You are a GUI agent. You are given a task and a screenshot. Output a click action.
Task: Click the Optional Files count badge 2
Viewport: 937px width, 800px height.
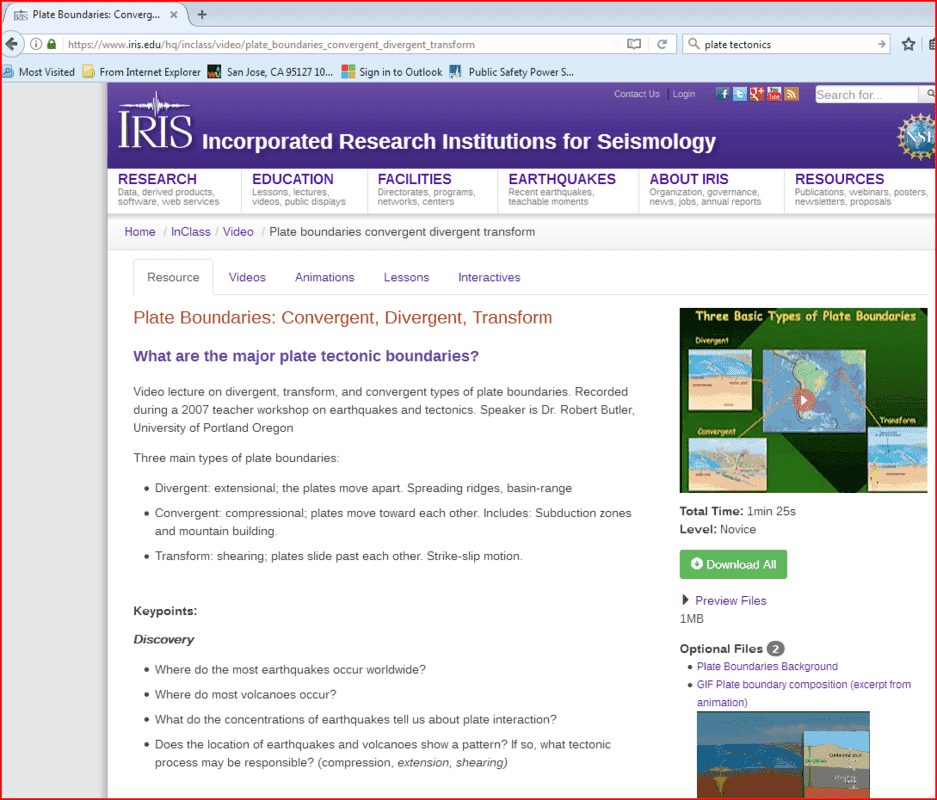[x=776, y=649]
